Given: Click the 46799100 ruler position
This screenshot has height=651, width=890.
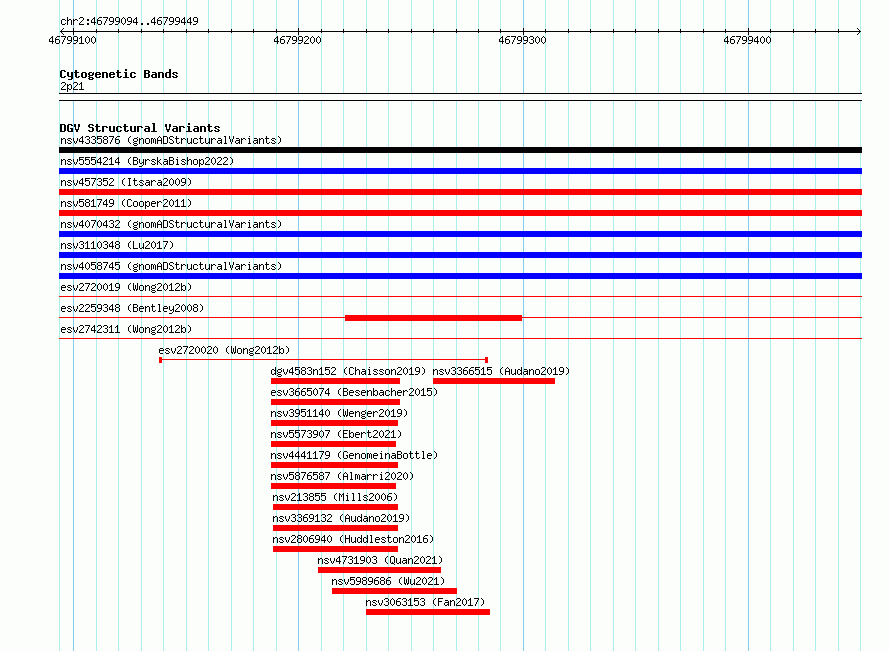Looking at the screenshot, I should [x=73, y=40].
